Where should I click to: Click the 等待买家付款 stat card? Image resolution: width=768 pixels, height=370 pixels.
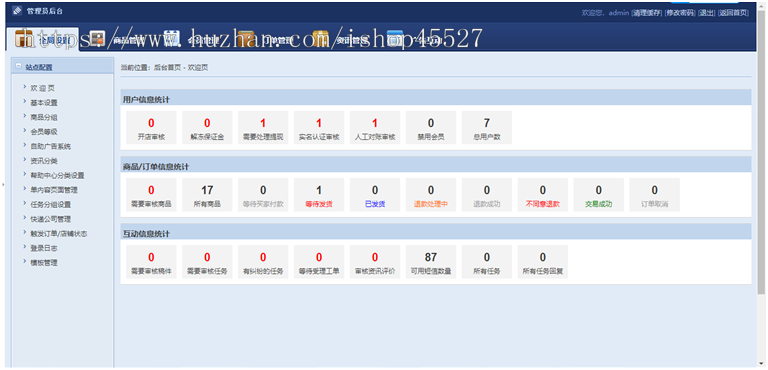click(263, 195)
